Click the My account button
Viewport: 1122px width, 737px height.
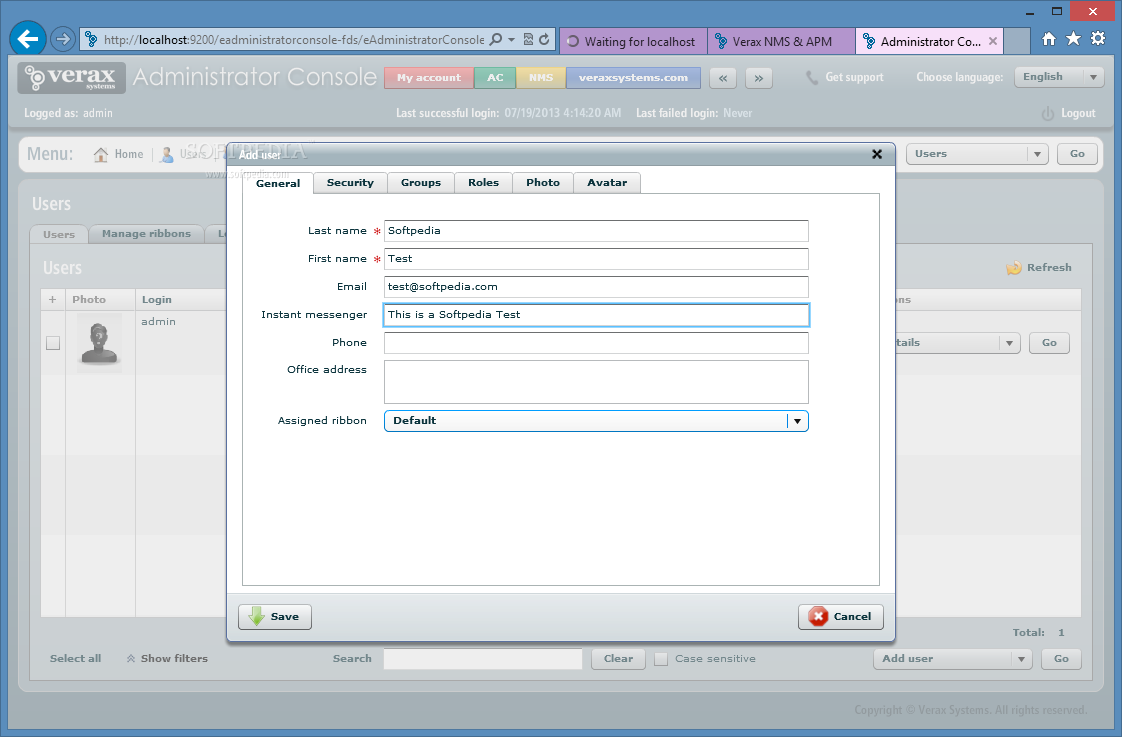point(429,78)
